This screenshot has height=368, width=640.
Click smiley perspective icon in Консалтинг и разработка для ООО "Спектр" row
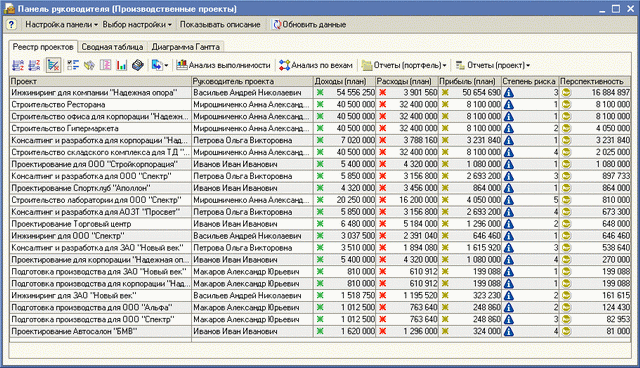tap(566, 176)
